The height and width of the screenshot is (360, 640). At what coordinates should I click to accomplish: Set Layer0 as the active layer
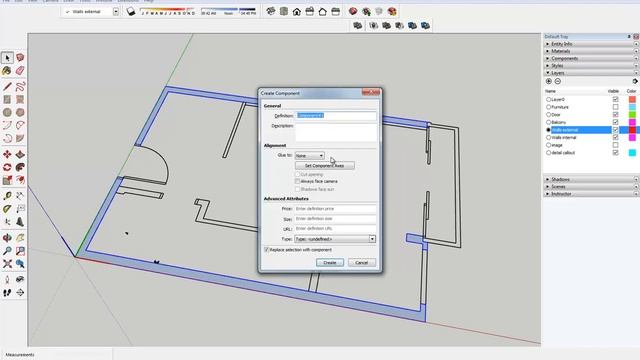pos(548,99)
